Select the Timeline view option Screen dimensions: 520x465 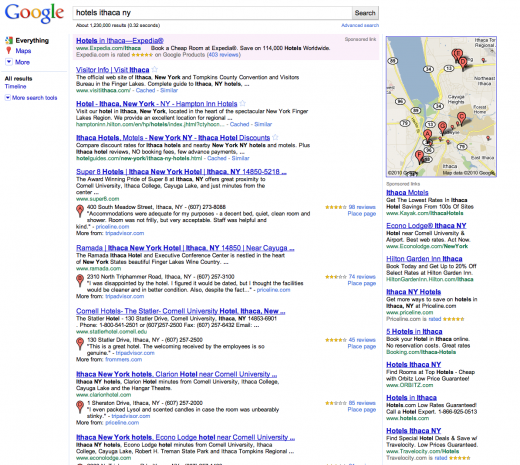tap(15, 86)
